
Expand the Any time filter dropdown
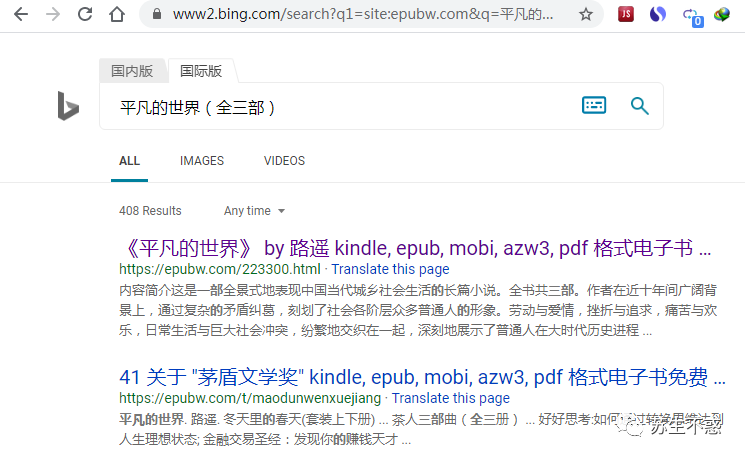point(254,210)
